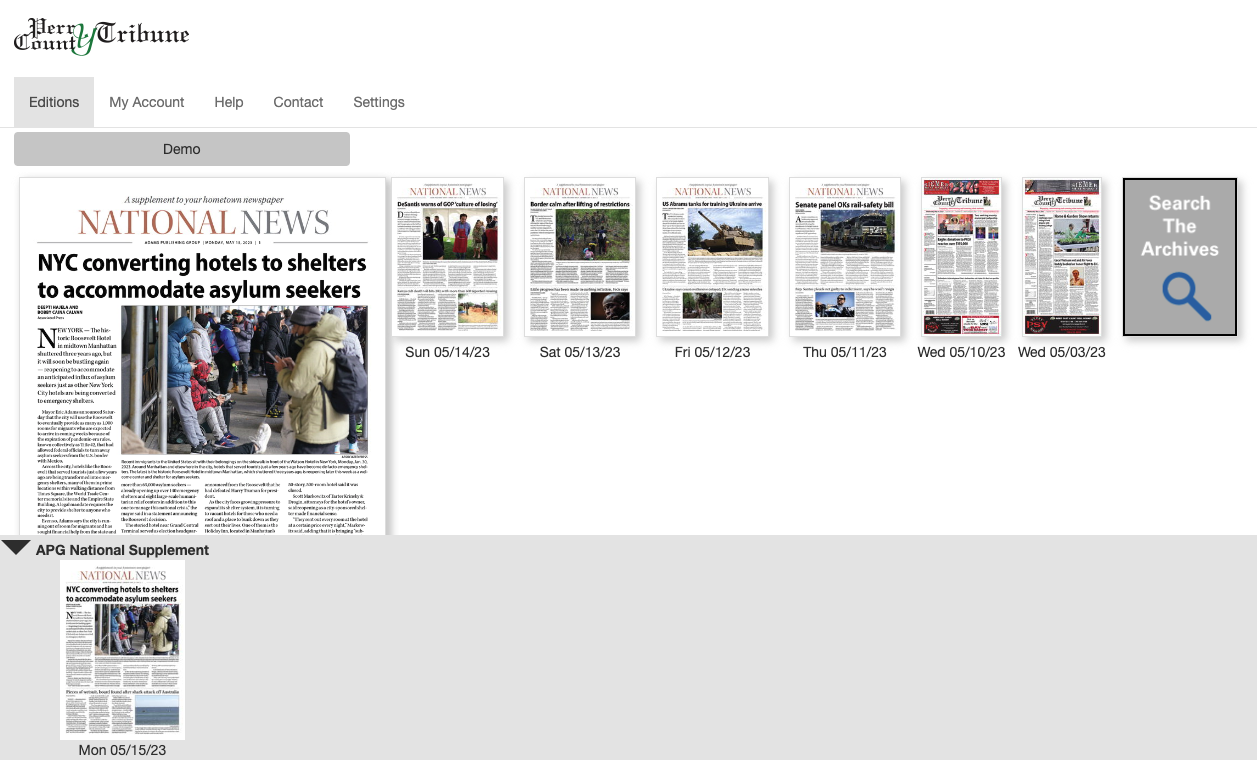Screen dimensions: 1257x760
Task: Open the large NYC hotels front page preview
Action: coord(203,356)
